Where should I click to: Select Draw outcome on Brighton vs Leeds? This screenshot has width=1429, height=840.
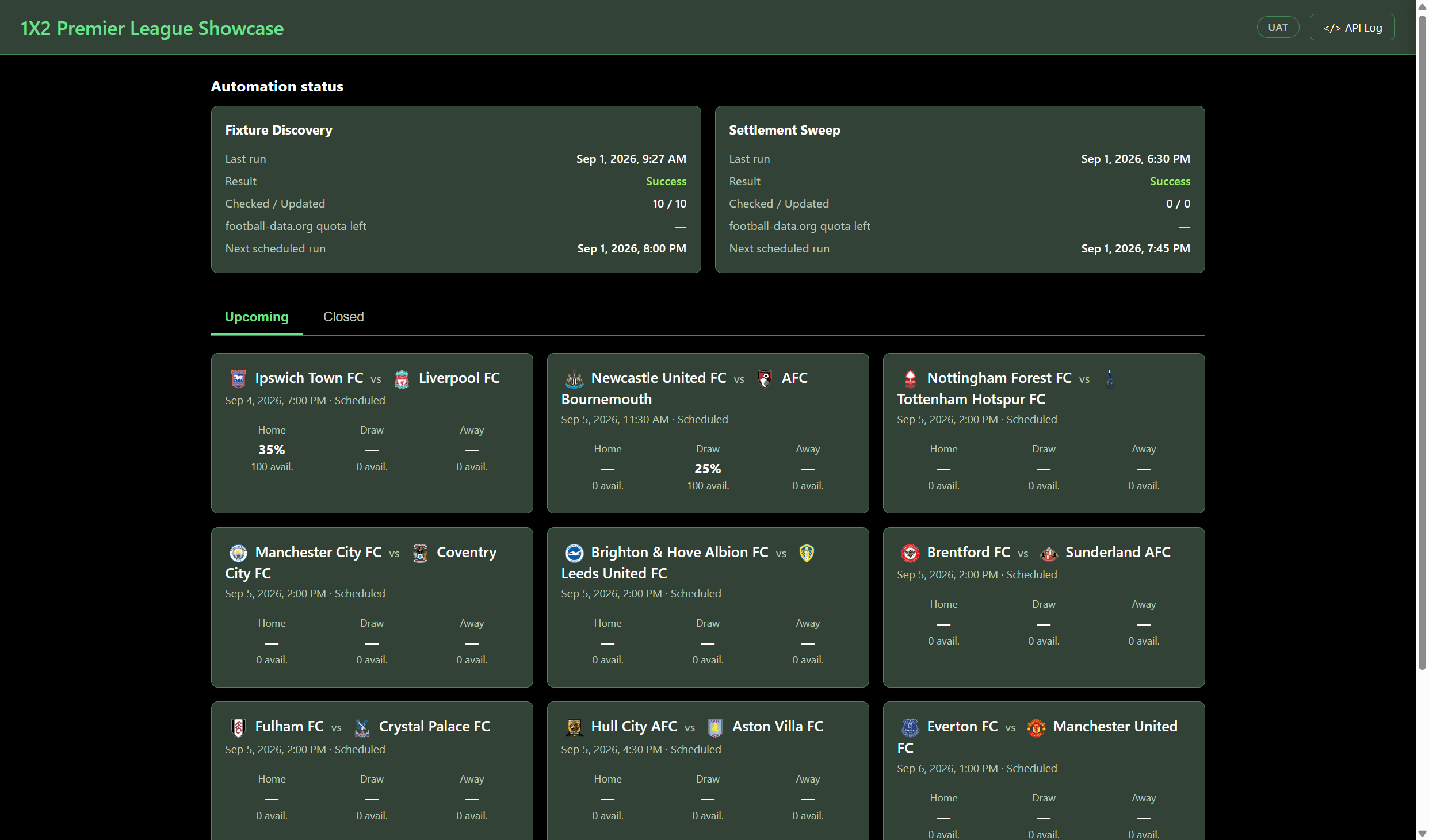tap(708, 642)
